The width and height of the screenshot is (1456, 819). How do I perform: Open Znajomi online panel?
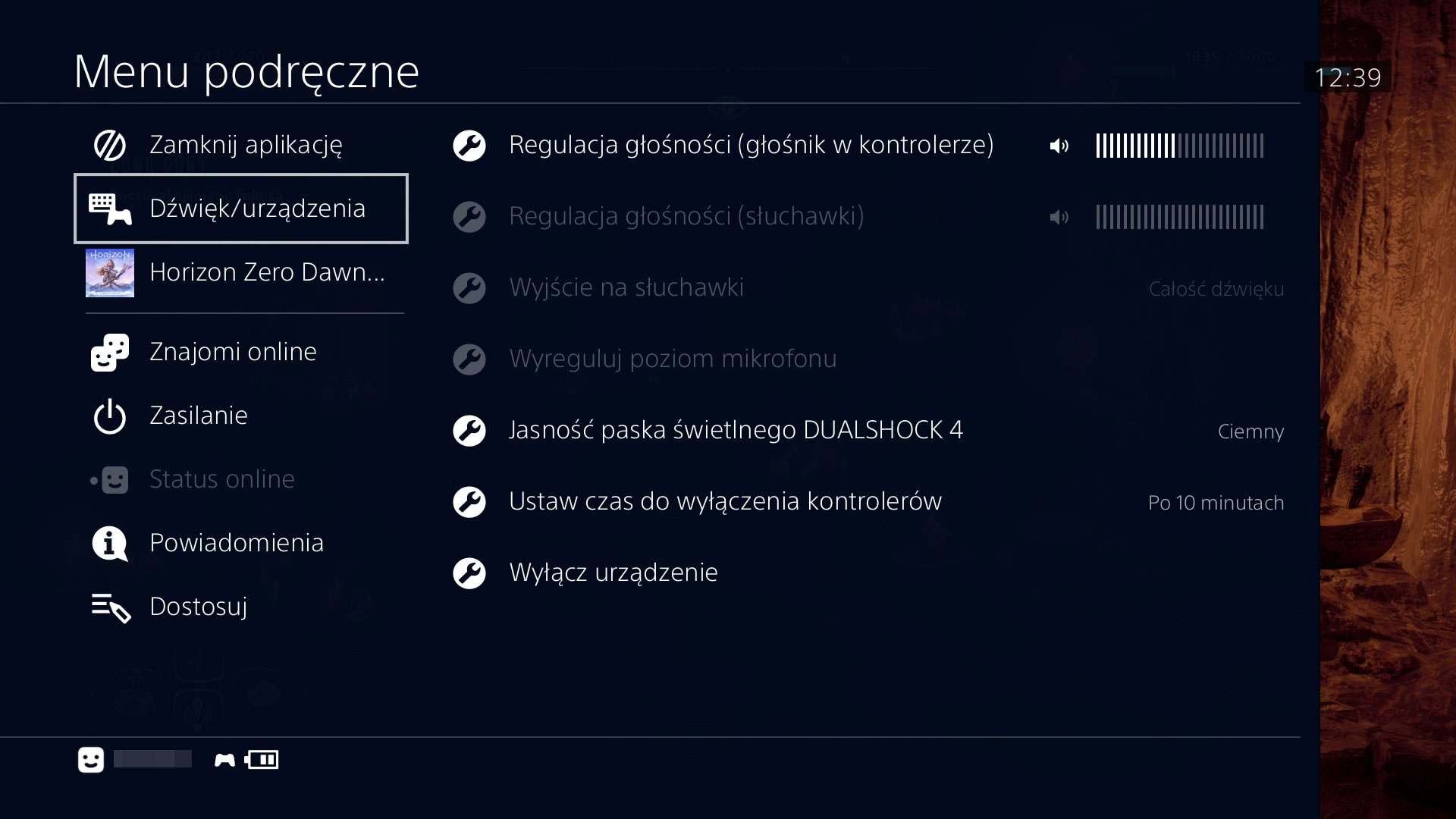233,352
